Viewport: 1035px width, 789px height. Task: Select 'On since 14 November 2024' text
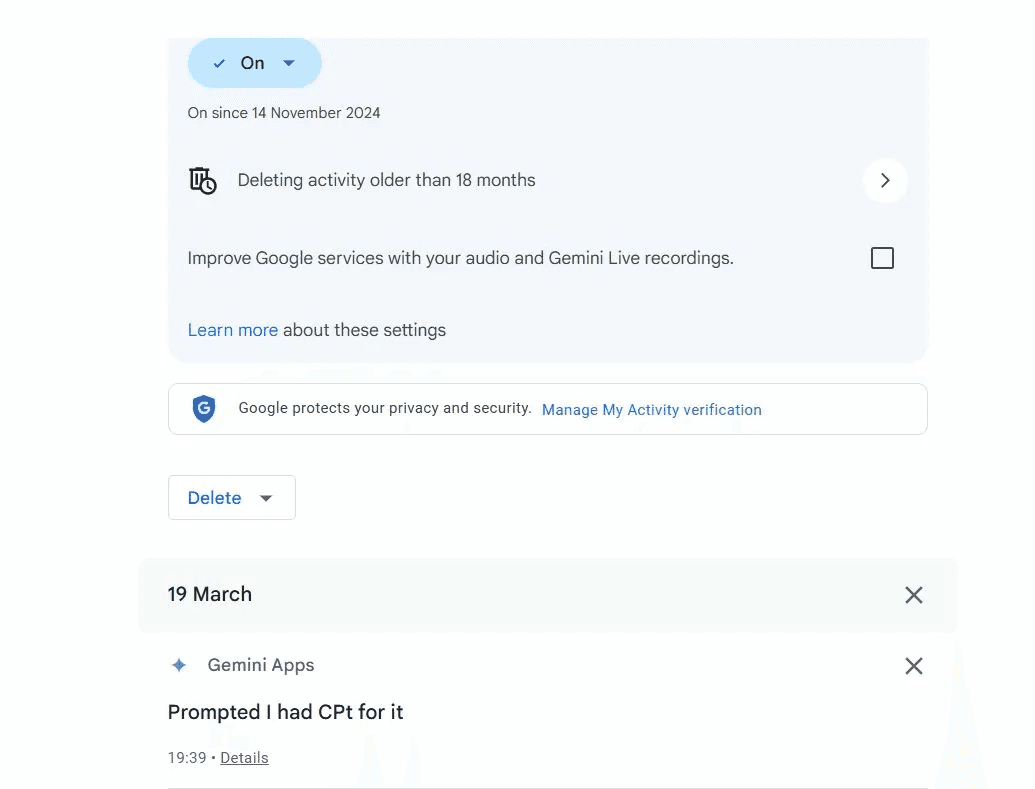point(284,113)
